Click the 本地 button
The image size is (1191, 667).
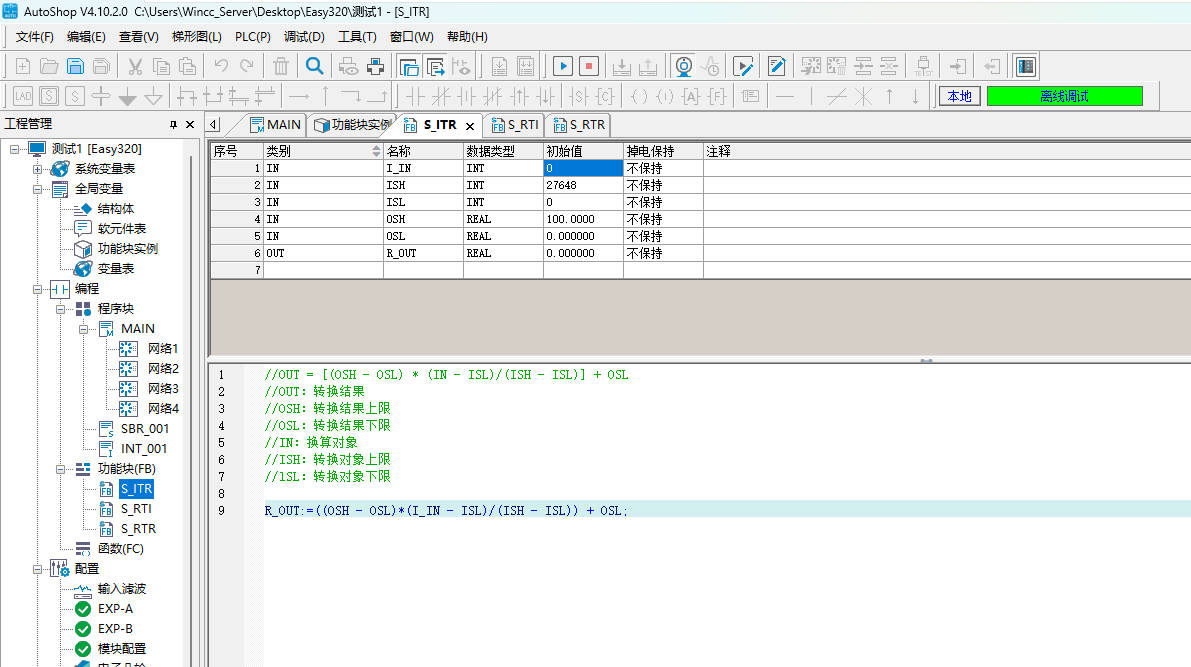coord(959,96)
